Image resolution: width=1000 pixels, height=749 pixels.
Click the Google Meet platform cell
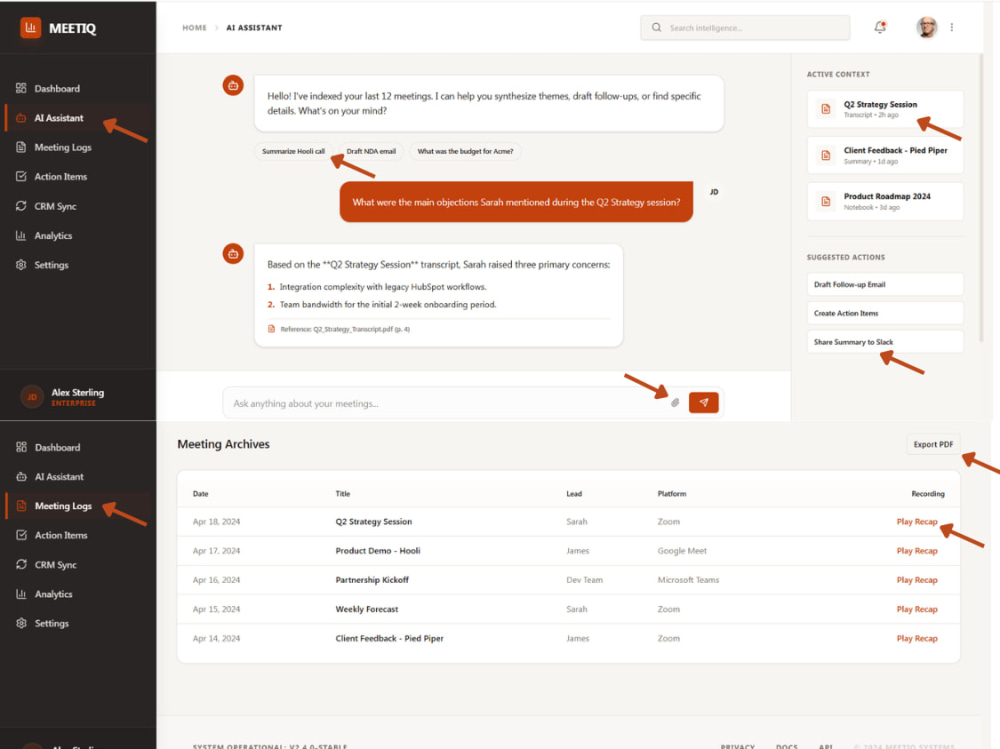[682, 551]
